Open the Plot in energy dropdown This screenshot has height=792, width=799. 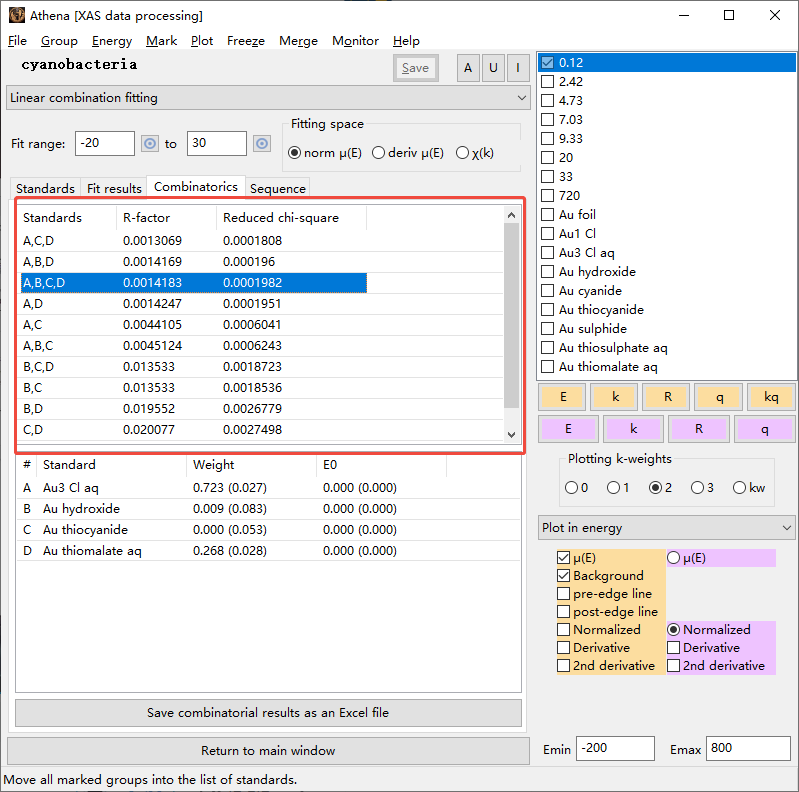pyautogui.click(x=667, y=528)
